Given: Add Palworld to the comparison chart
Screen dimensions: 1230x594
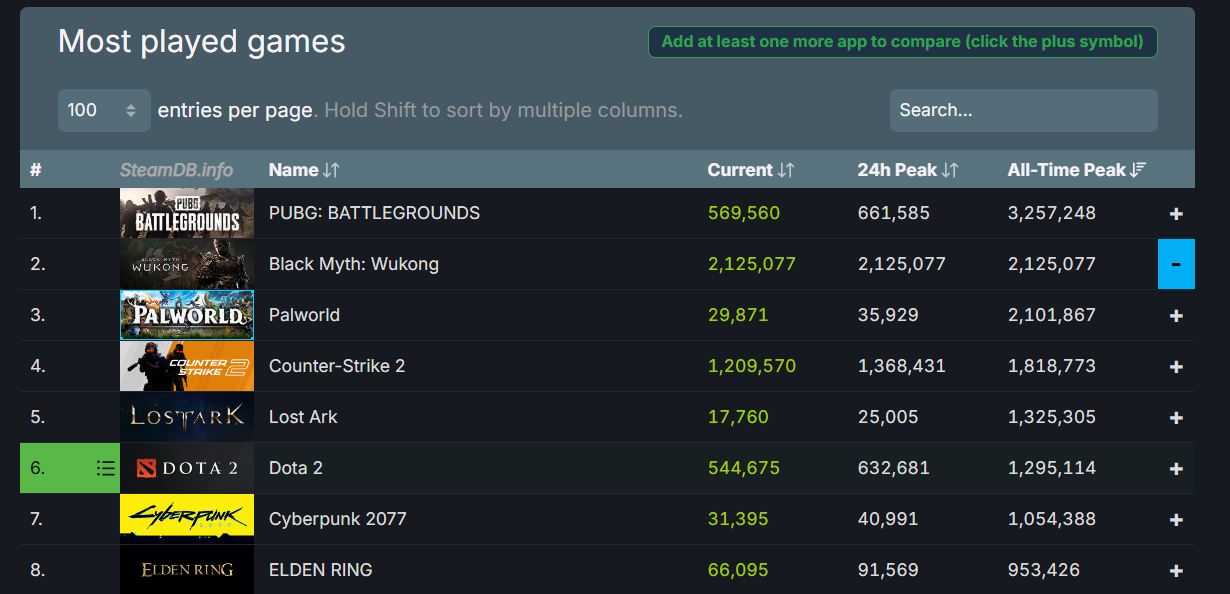Looking at the screenshot, I should (1176, 314).
